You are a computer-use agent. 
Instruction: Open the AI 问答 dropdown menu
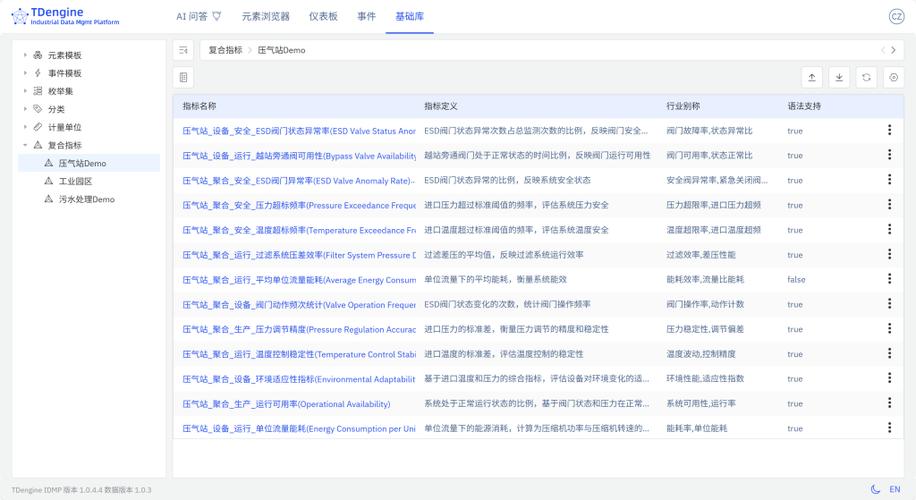[198, 17]
